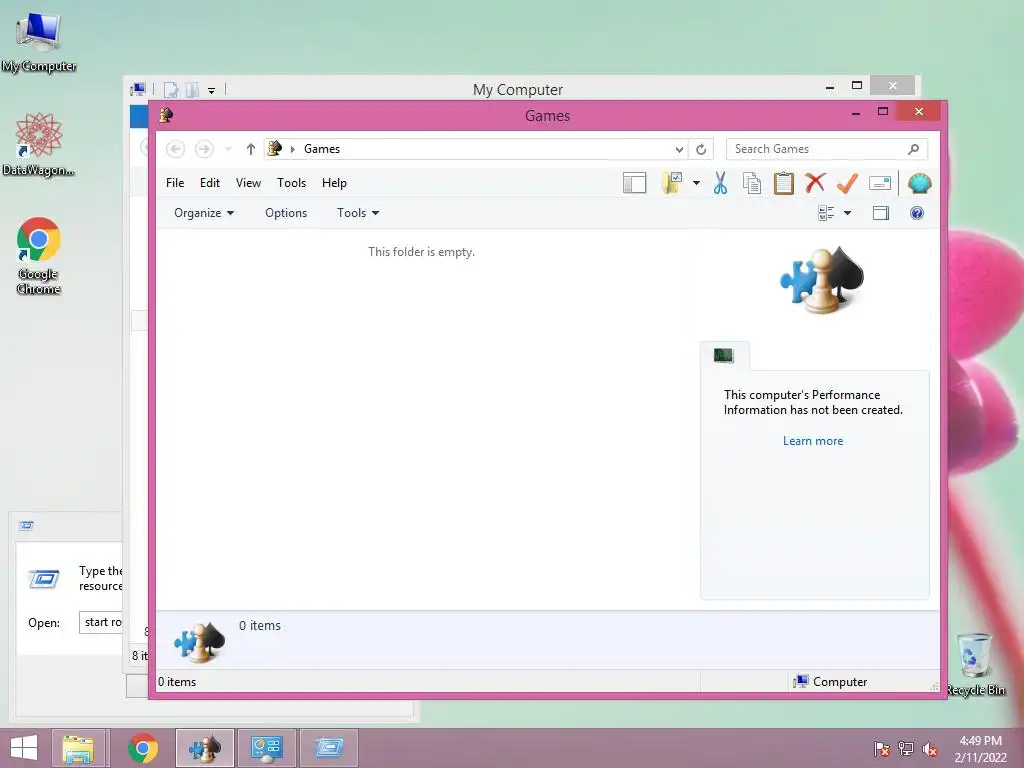Screen dimensions: 1024x768
Task: Switch to the Run dialog taskbar item
Action: (x=328, y=748)
